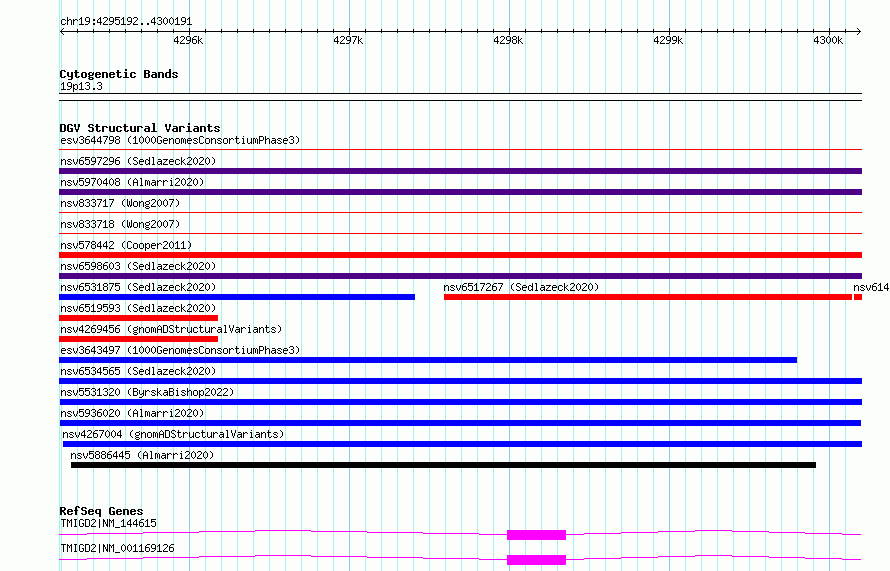The height and width of the screenshot is (571, 890).
Task: Open nsv5531320 (ByrskaBishop2022) label
Action: point(147,392)
